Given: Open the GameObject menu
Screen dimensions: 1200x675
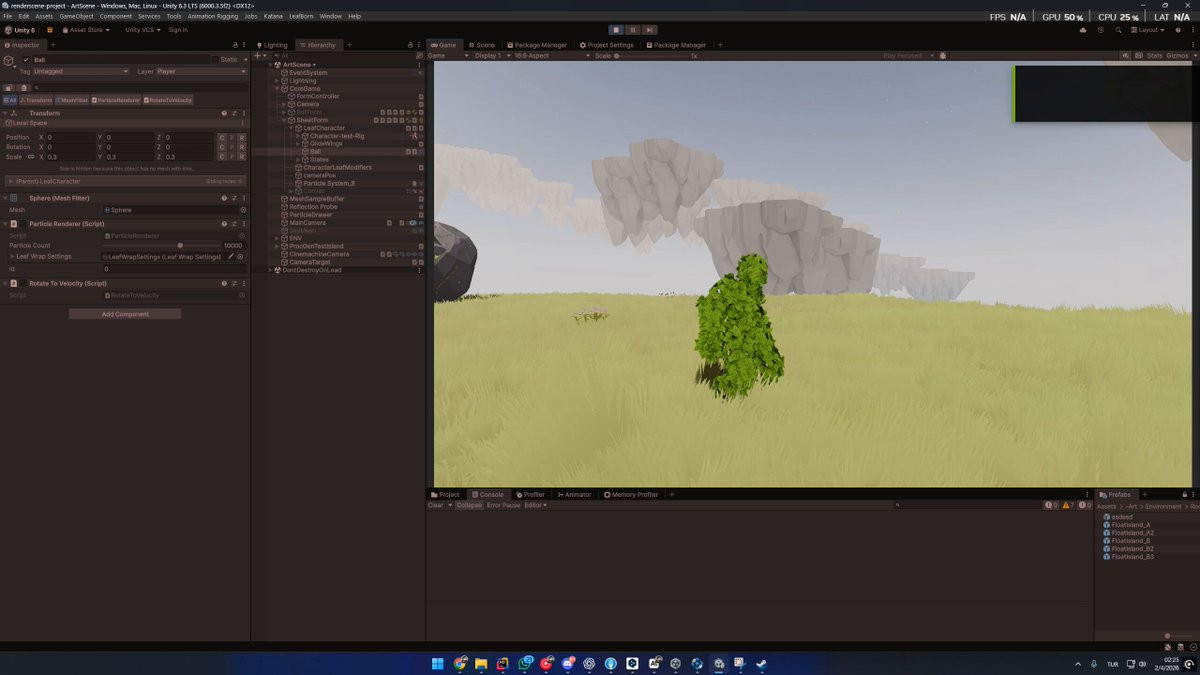Looking at the screenshot, I should [76, 16].
